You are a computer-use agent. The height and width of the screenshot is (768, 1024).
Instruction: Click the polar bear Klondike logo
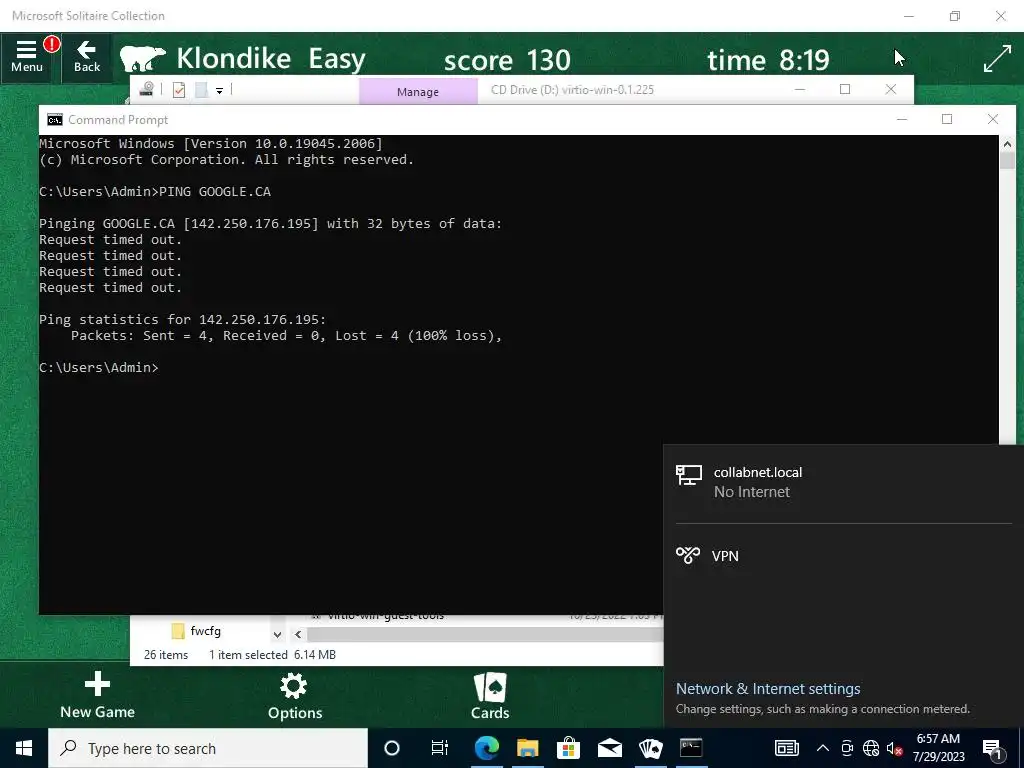pyautogui.click(x=142, y=59)
